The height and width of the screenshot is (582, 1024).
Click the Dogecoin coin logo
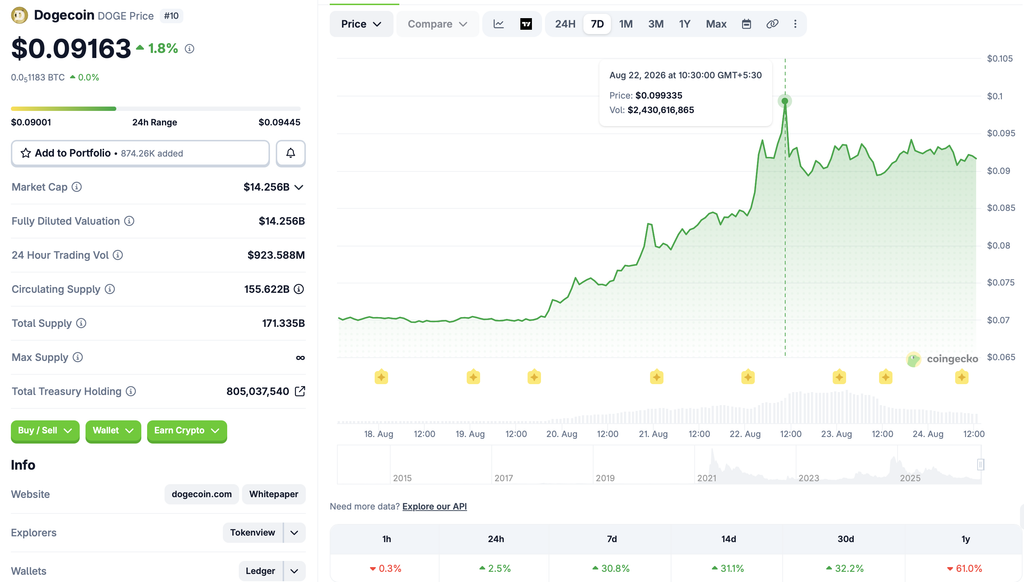coord(20,15)
